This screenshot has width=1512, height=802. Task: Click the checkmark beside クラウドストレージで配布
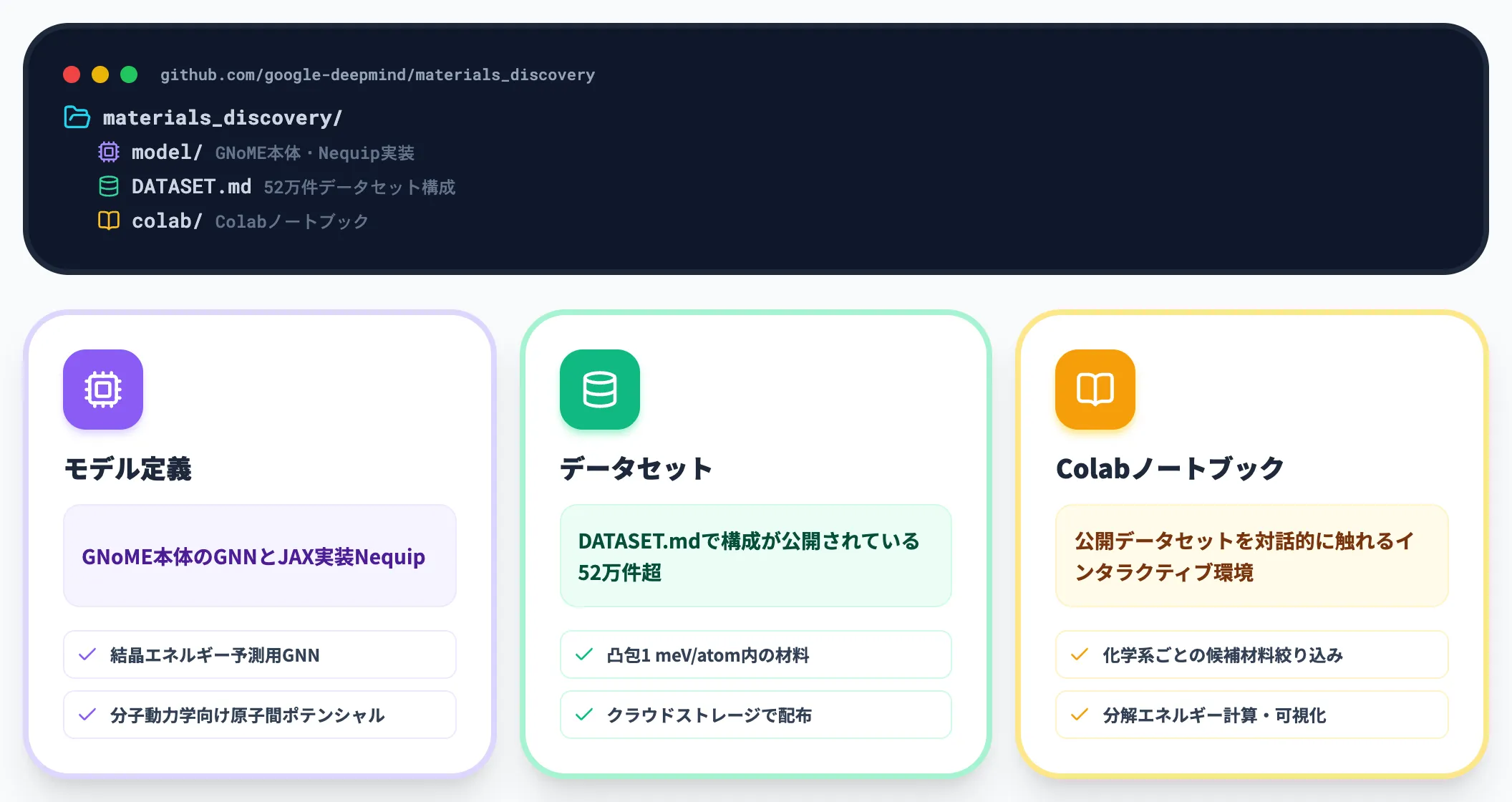pos(584,715)
